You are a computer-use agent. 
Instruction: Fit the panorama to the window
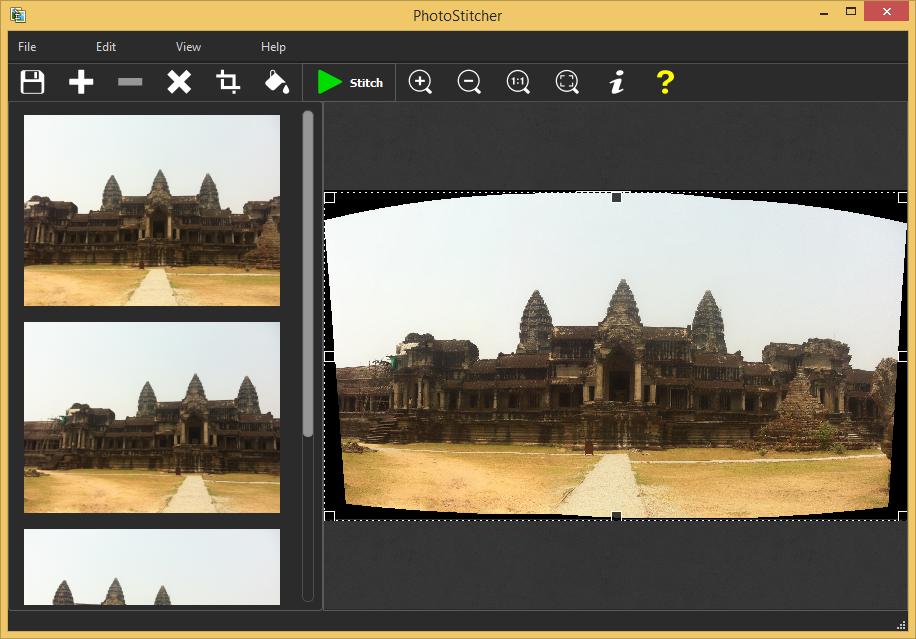[x=566, y=82]
